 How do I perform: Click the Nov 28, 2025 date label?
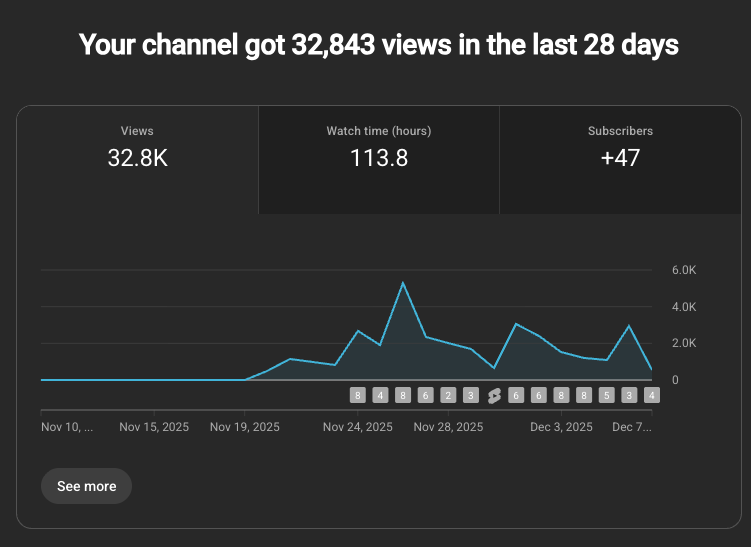[x=448, y=427]
